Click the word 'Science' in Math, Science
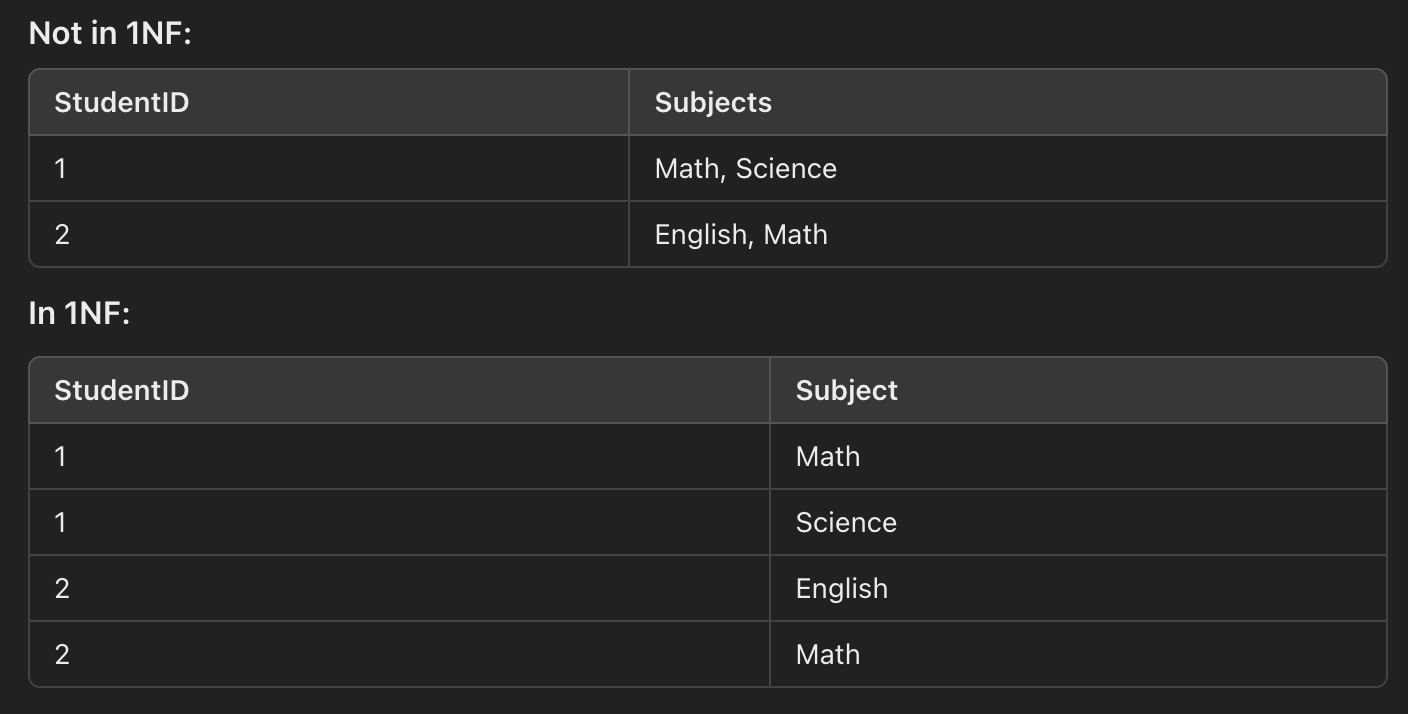This screenshot has width=1408, height=714. tap(786, 168)
